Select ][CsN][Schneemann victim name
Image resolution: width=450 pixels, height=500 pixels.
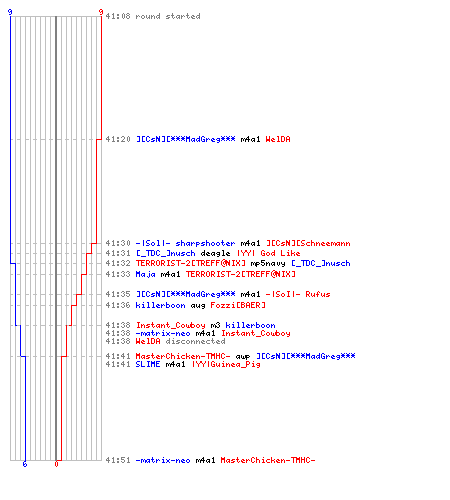point(308,243)
